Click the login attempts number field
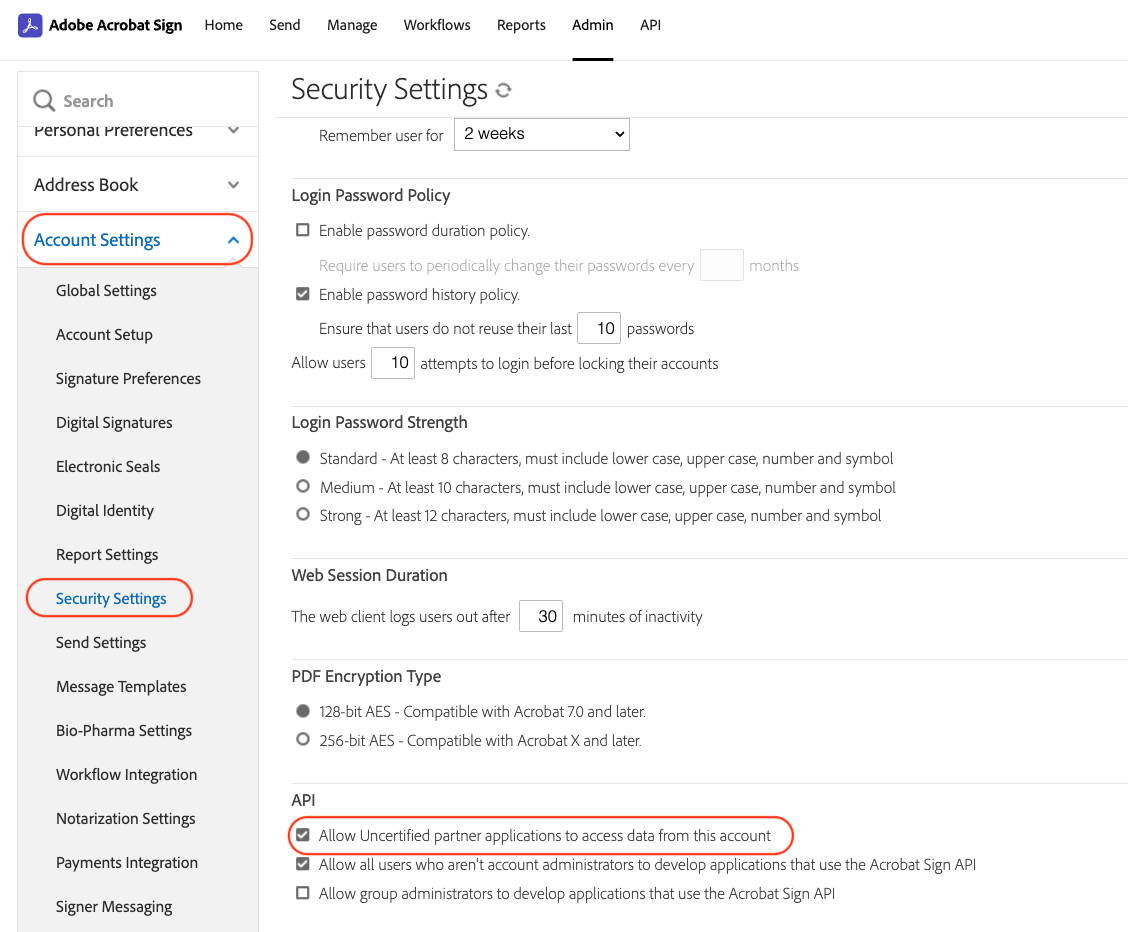The image size is (1128, 932). point(393,362)
